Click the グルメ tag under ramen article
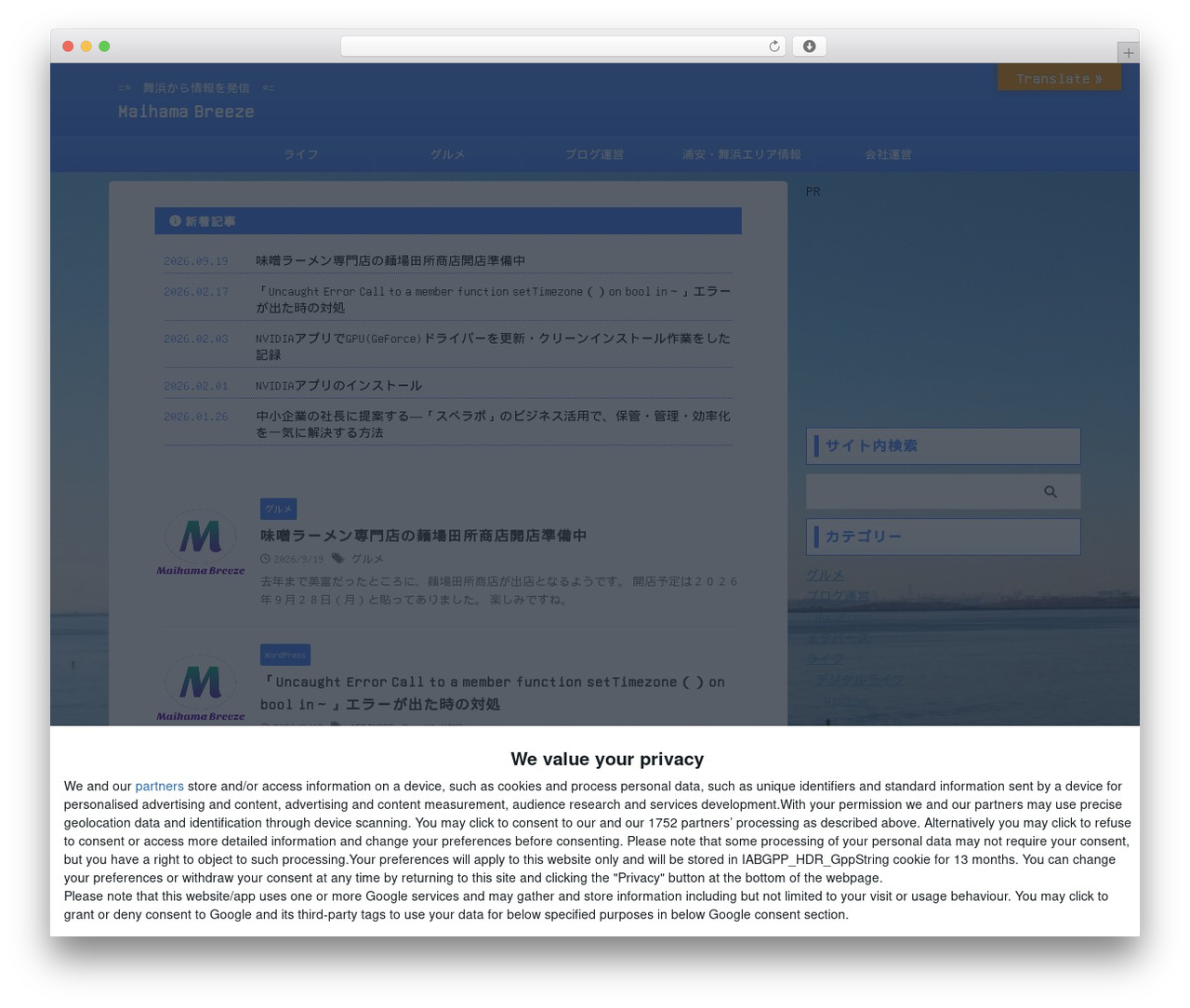This screenshot has width=1190, height=1008. tap(367, 559)
